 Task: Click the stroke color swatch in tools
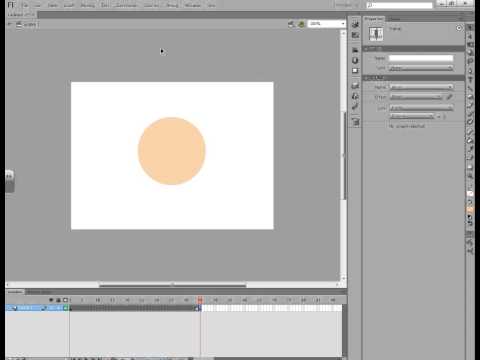(470, 193)
